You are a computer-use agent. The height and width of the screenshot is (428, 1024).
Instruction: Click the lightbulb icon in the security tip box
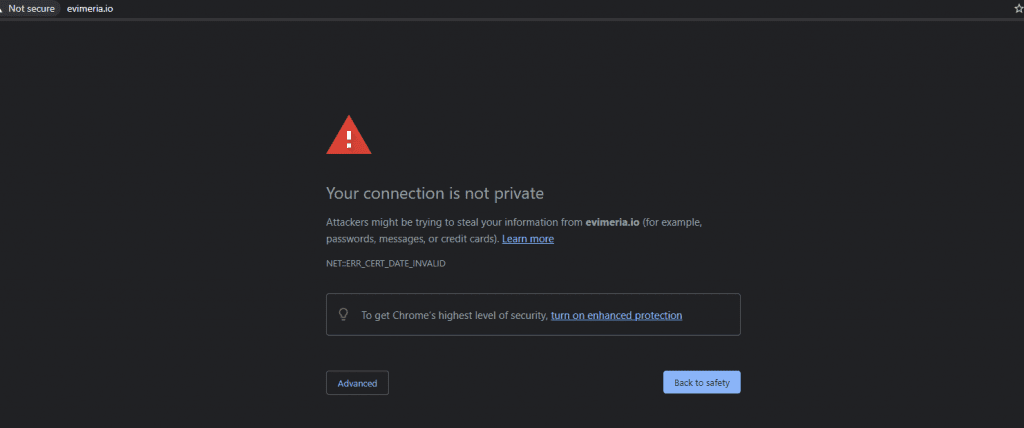[x=344, y=314]
